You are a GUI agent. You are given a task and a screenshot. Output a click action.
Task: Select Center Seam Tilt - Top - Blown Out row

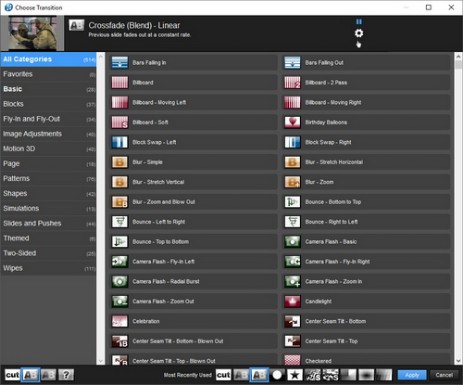pyautogui.click(x=193, y=360)
